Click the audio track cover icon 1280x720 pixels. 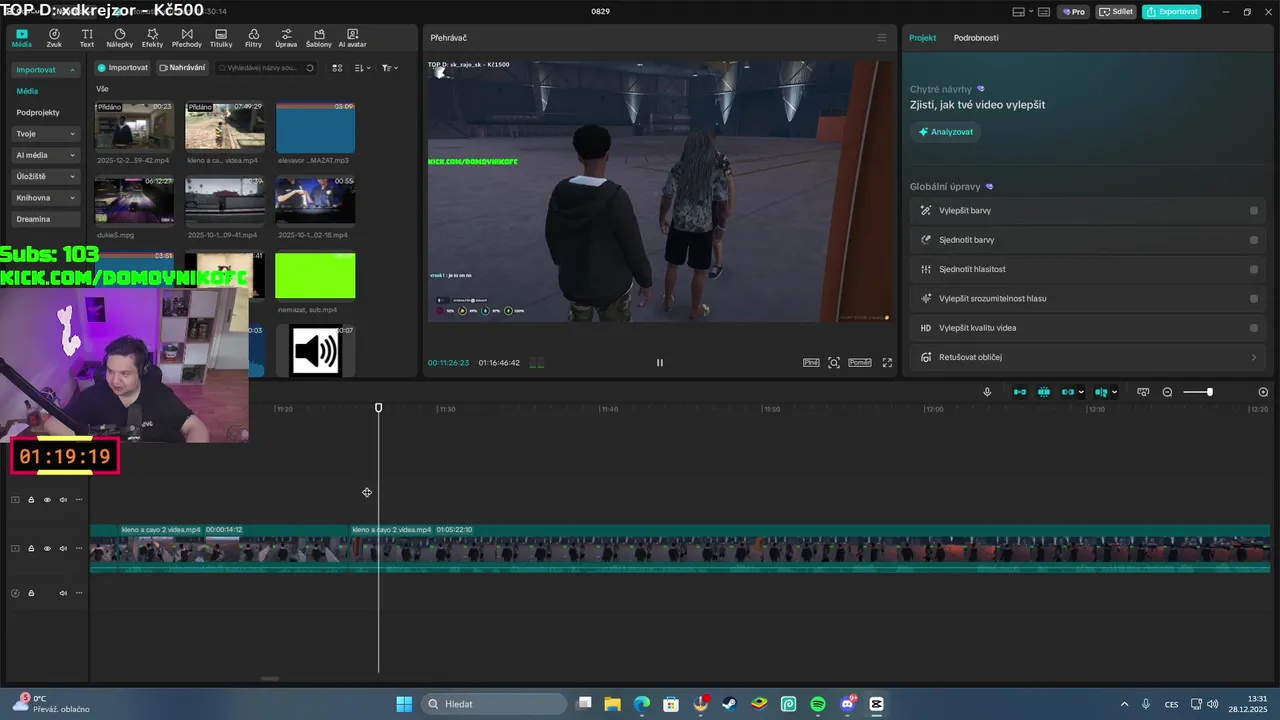click(x=15, y=593)
